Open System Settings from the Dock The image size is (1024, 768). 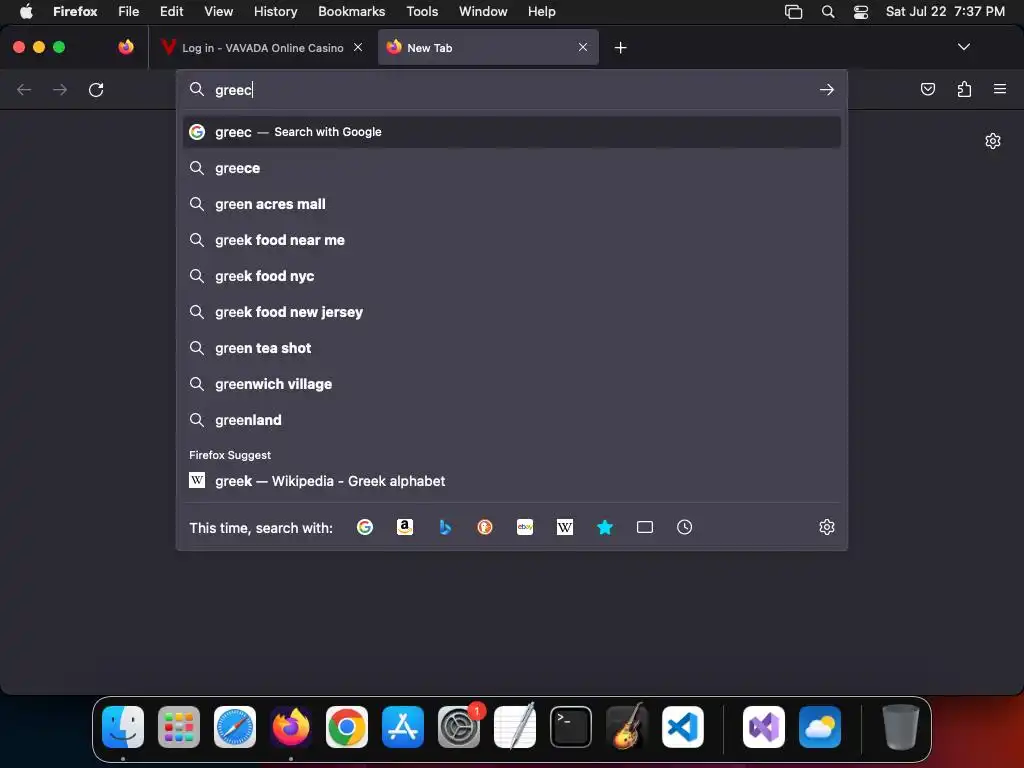pyautogui.click(x=459, y=726)
